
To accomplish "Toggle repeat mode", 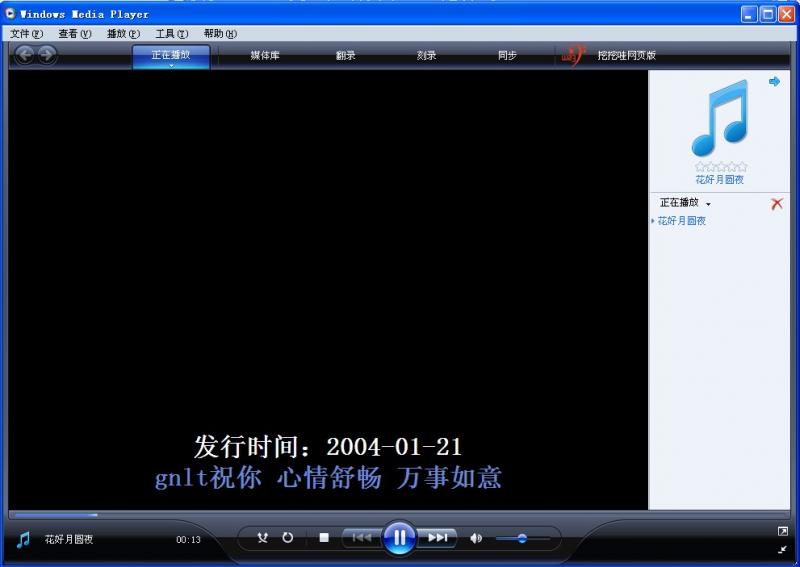I will pos(287,538).
